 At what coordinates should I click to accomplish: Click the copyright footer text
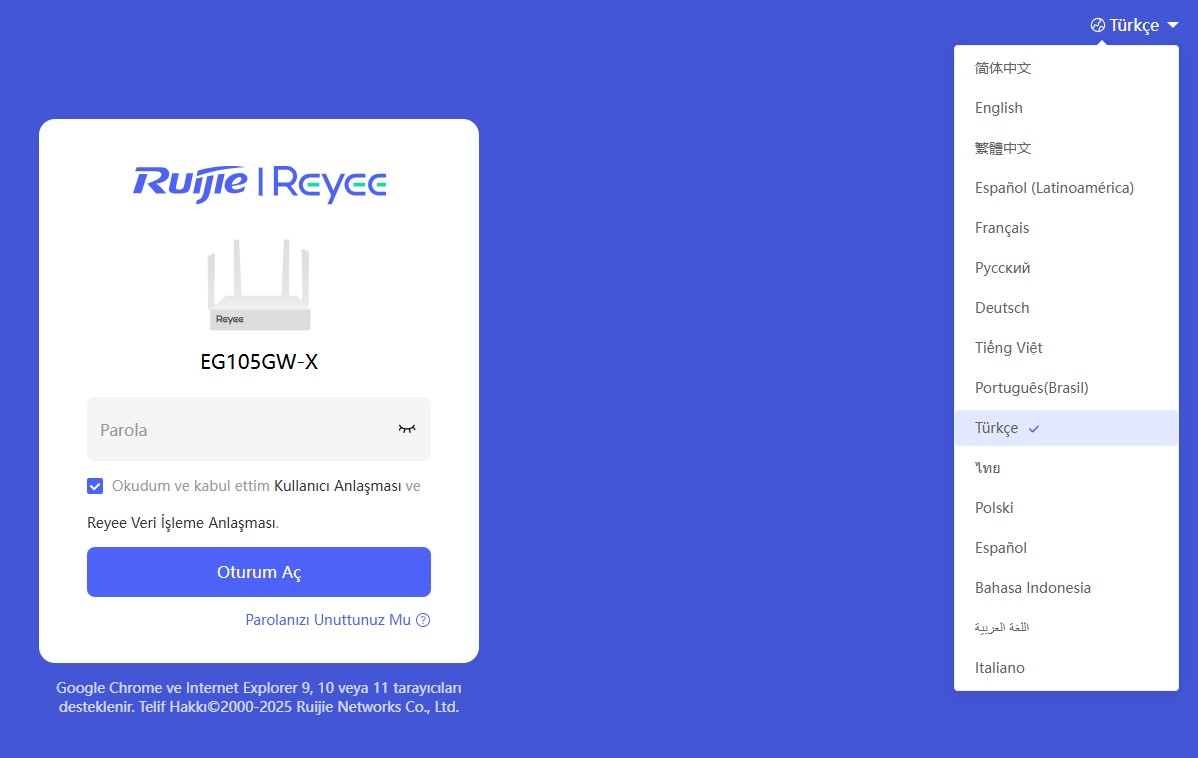[259, 697]
